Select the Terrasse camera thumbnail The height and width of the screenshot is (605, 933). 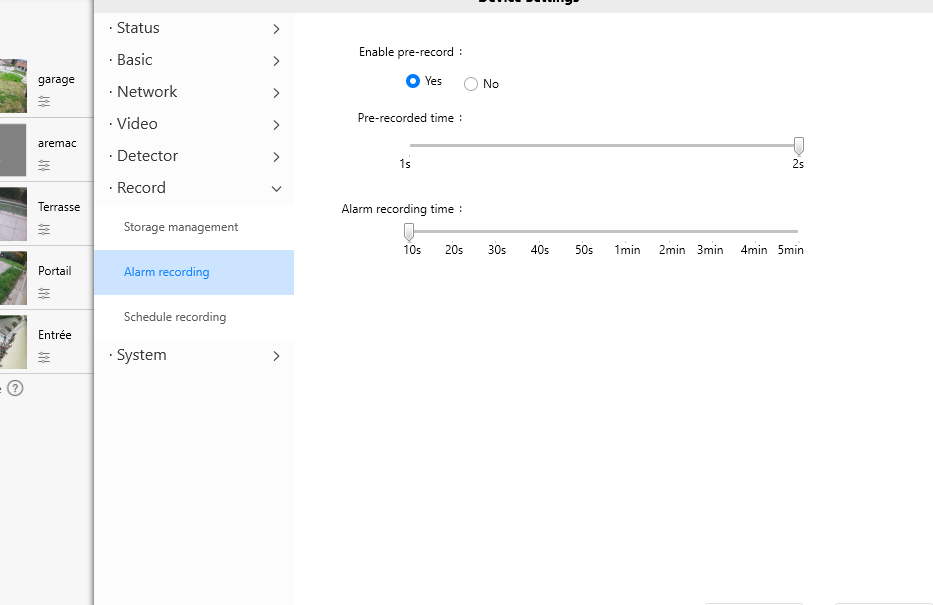tap(13, 214)
